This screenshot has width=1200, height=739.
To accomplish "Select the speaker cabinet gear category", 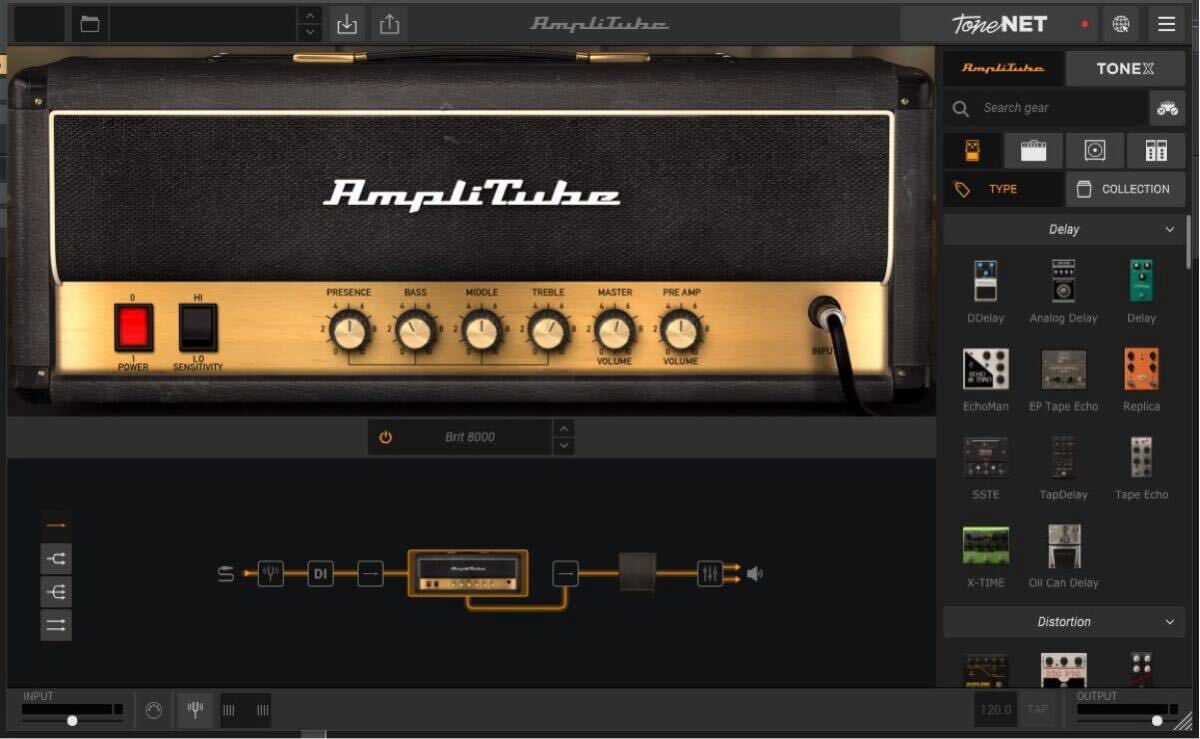I will coord(1094,150).
